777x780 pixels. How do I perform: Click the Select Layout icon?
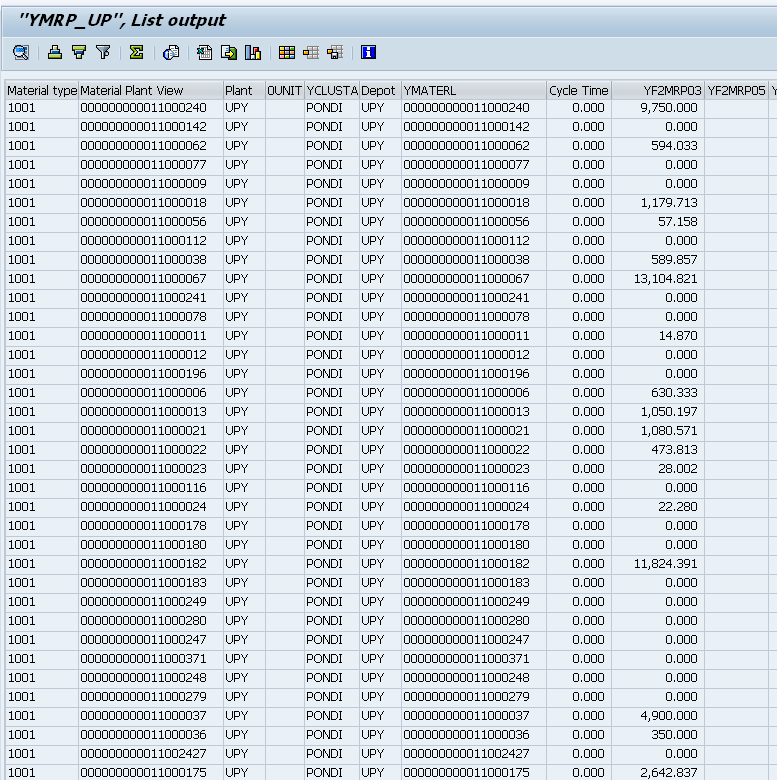[311, 52]
